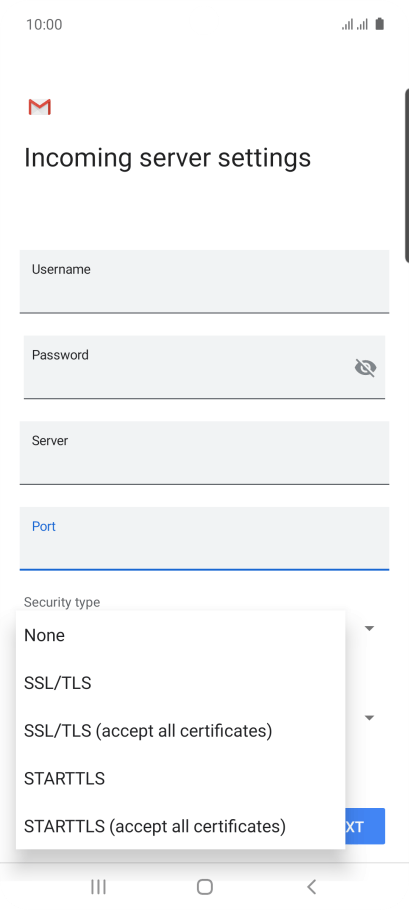Focus the Password input field
The width and height of the screenshot is (409, 910).
(204, 367)
